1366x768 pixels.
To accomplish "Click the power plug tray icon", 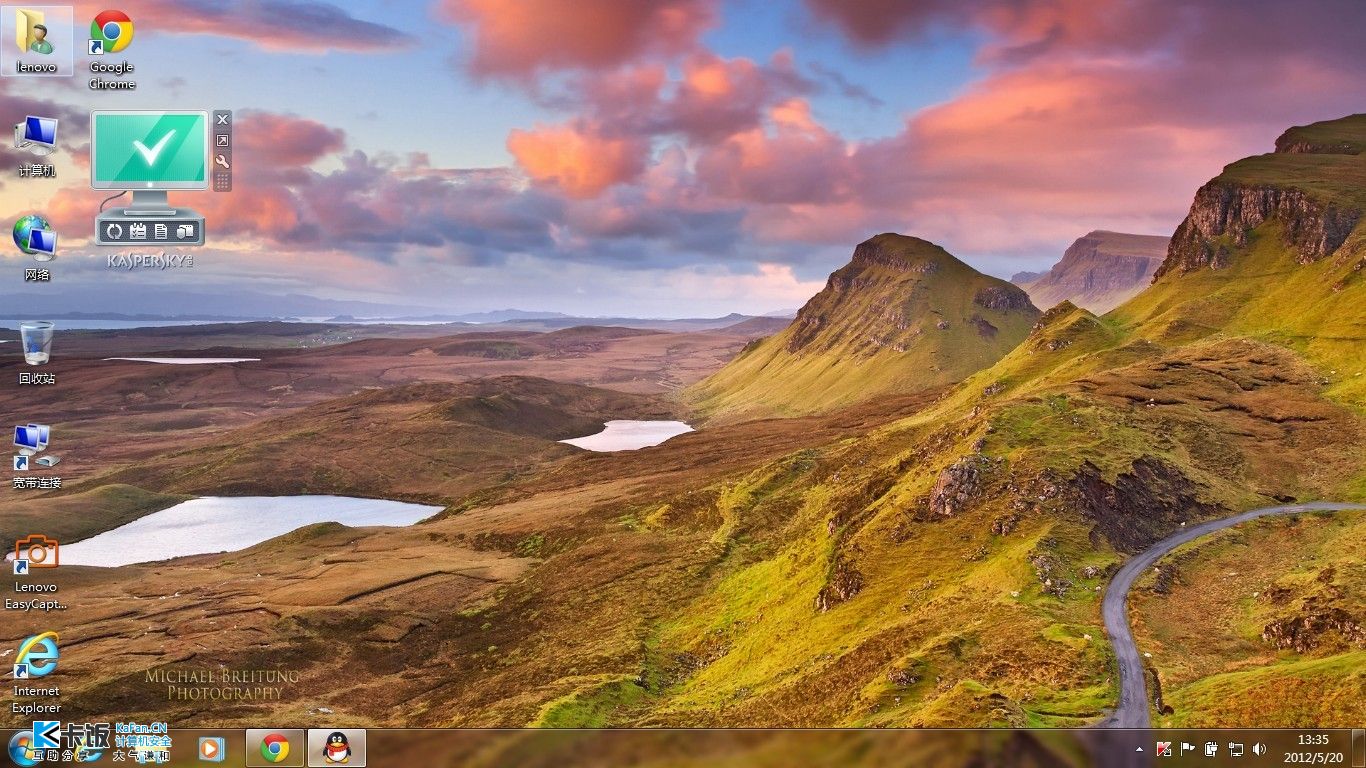I will point(1212,749).
